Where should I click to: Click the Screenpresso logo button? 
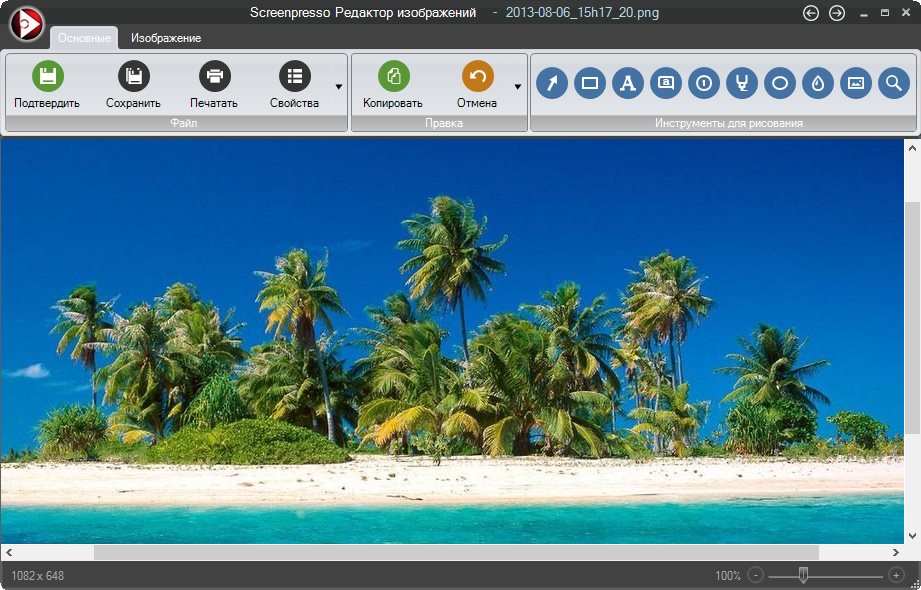[x=26, y=24]
